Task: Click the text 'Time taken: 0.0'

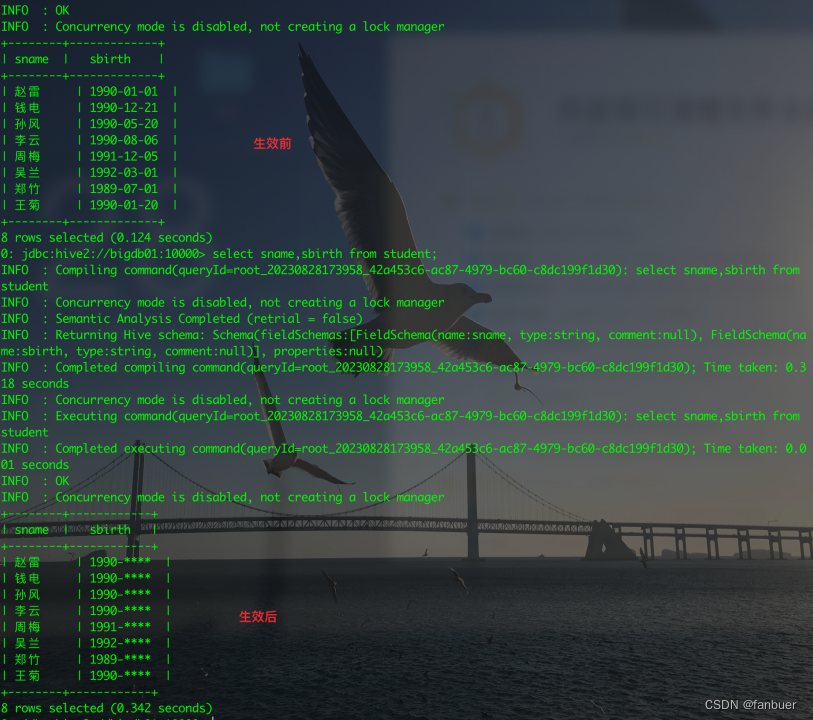Action: (755, 449)
